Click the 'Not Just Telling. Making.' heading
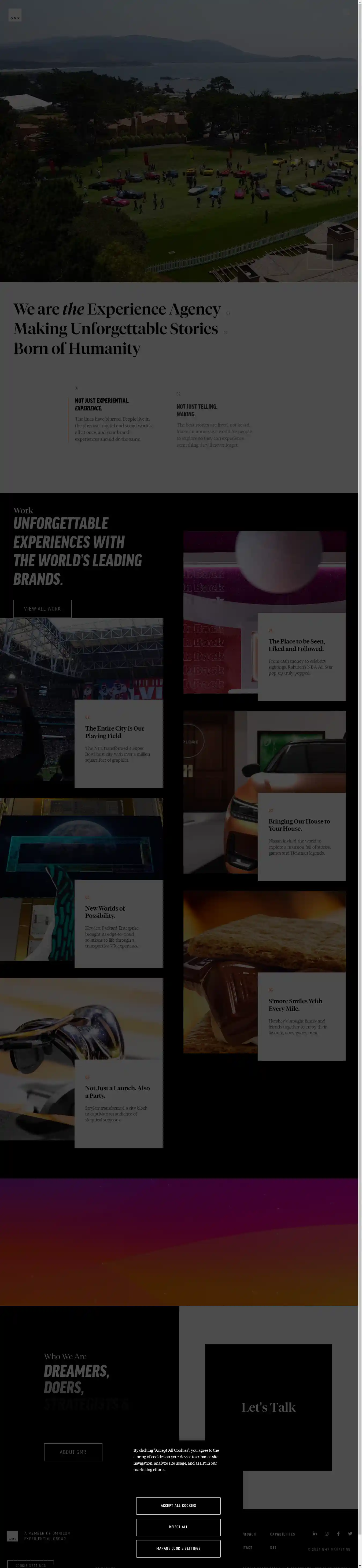The height and width of the screenshot is (1568, 362). click(197, 410)
